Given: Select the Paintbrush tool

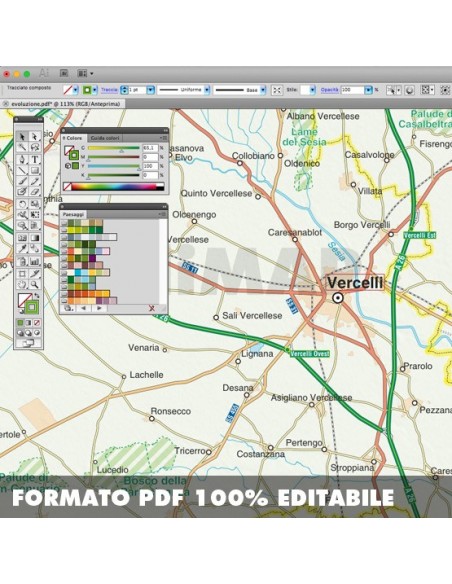Looking at the screenshot, I should point(22,181).
